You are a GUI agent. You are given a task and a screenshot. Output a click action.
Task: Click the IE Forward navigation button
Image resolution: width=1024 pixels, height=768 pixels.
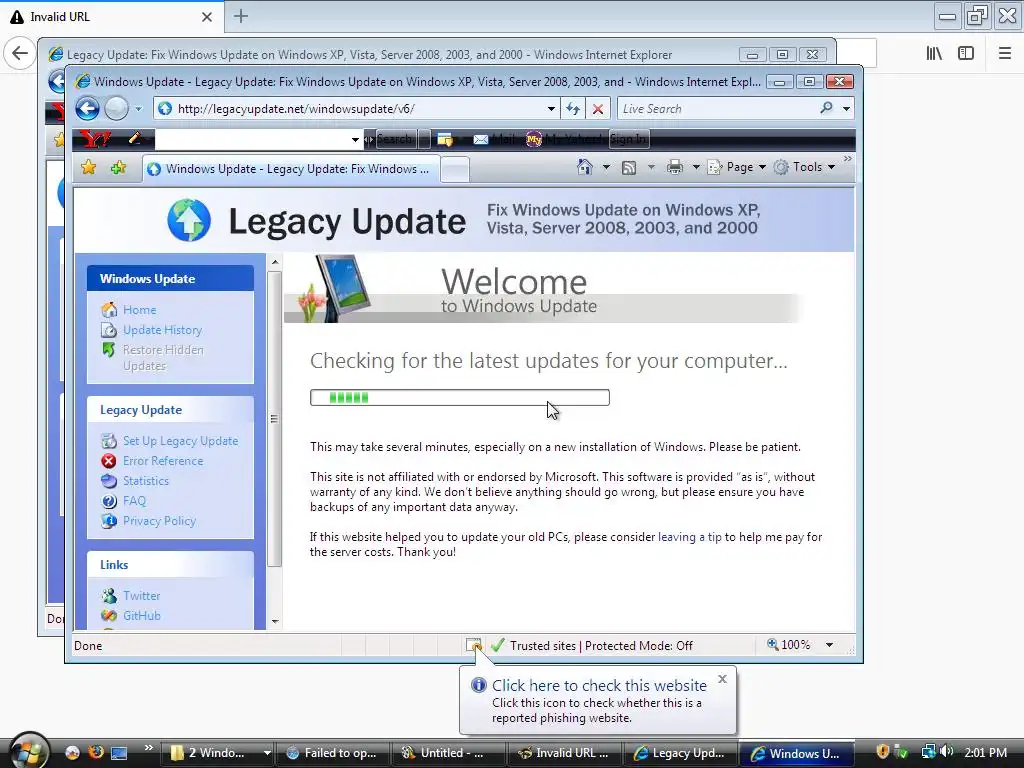(116, 108)
